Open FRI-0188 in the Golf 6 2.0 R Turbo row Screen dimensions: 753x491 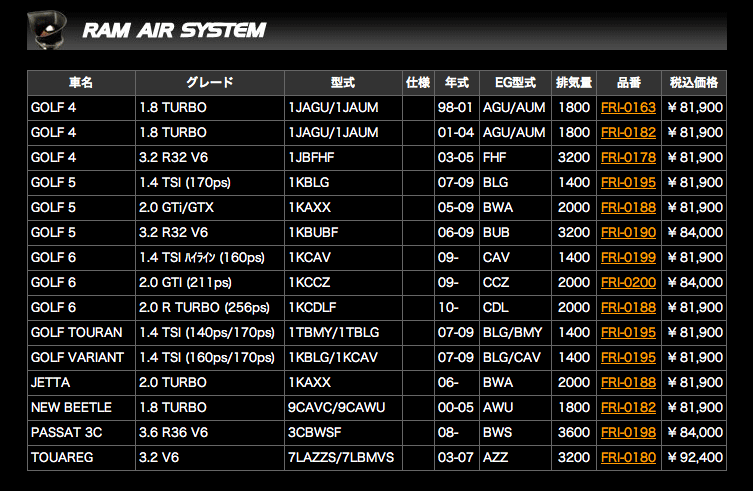(x=628, y=307)
